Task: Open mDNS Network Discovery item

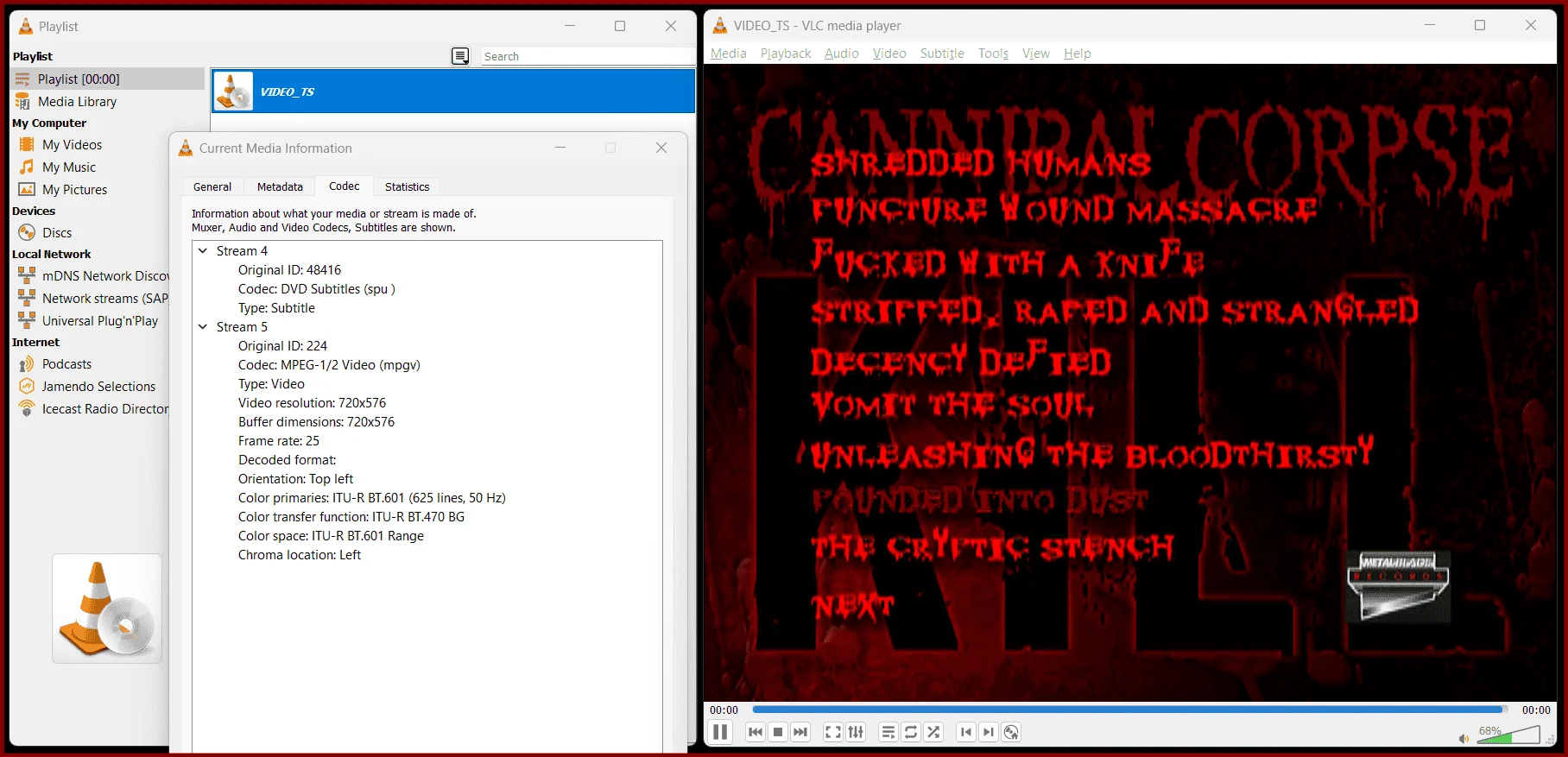Action: (x=93, y=276)
